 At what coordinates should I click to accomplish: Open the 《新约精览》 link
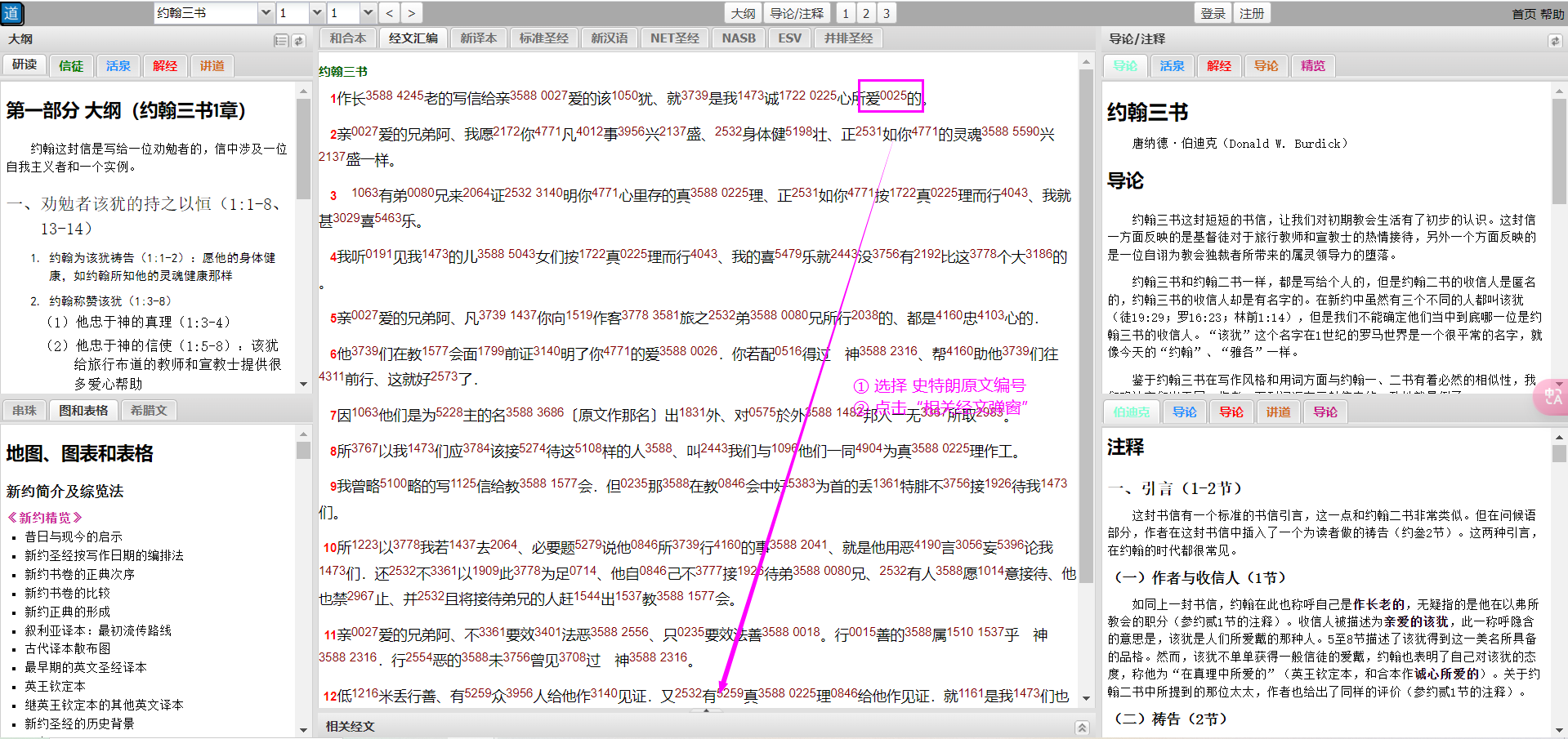click(x=45, y=517)
